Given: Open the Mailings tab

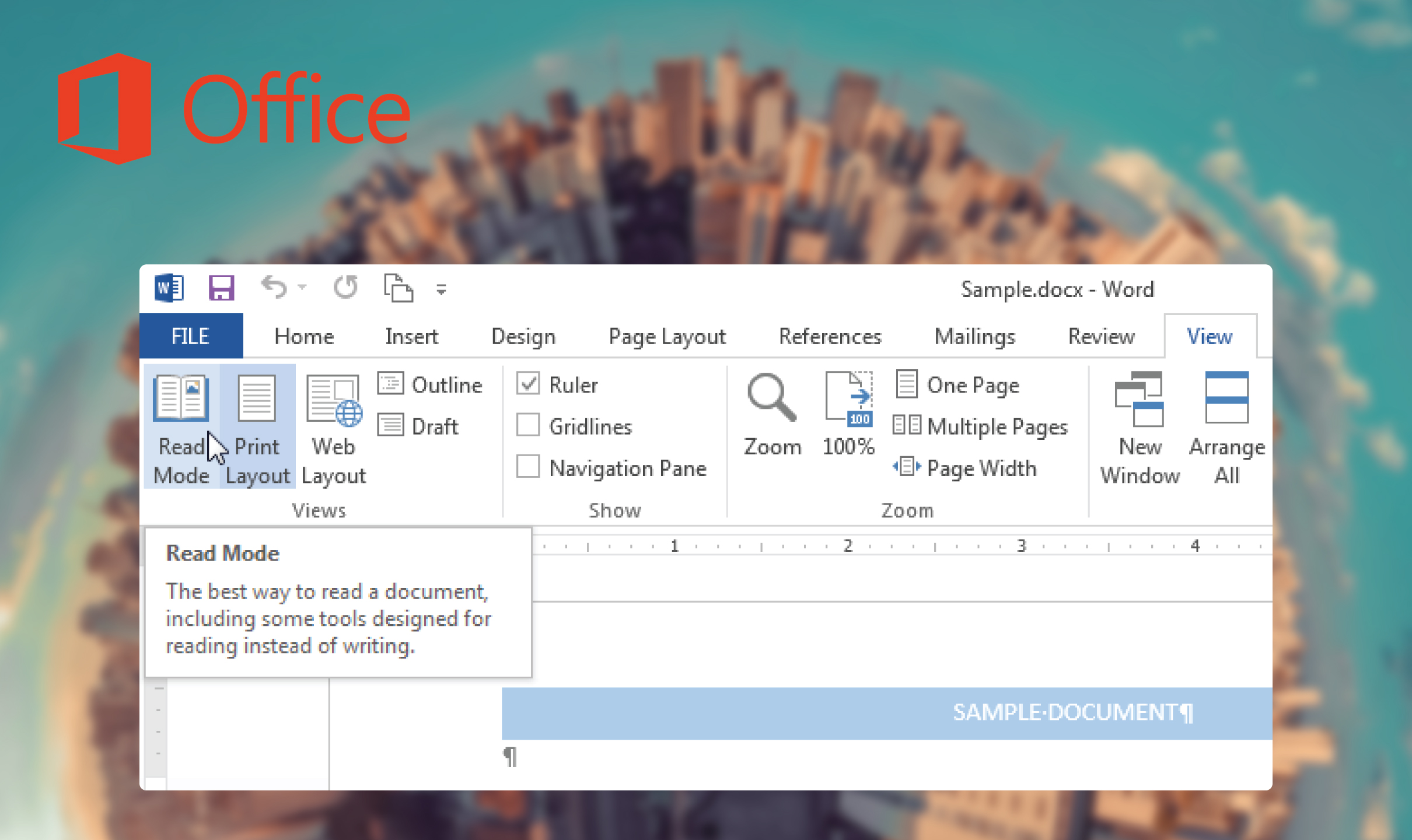Looking at the screenshot, I should coord(974,337).
